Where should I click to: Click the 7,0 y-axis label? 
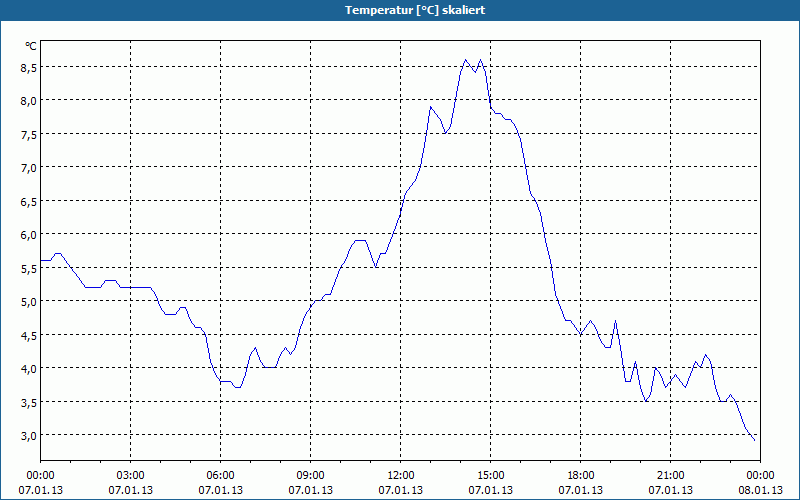click(28, 168)
